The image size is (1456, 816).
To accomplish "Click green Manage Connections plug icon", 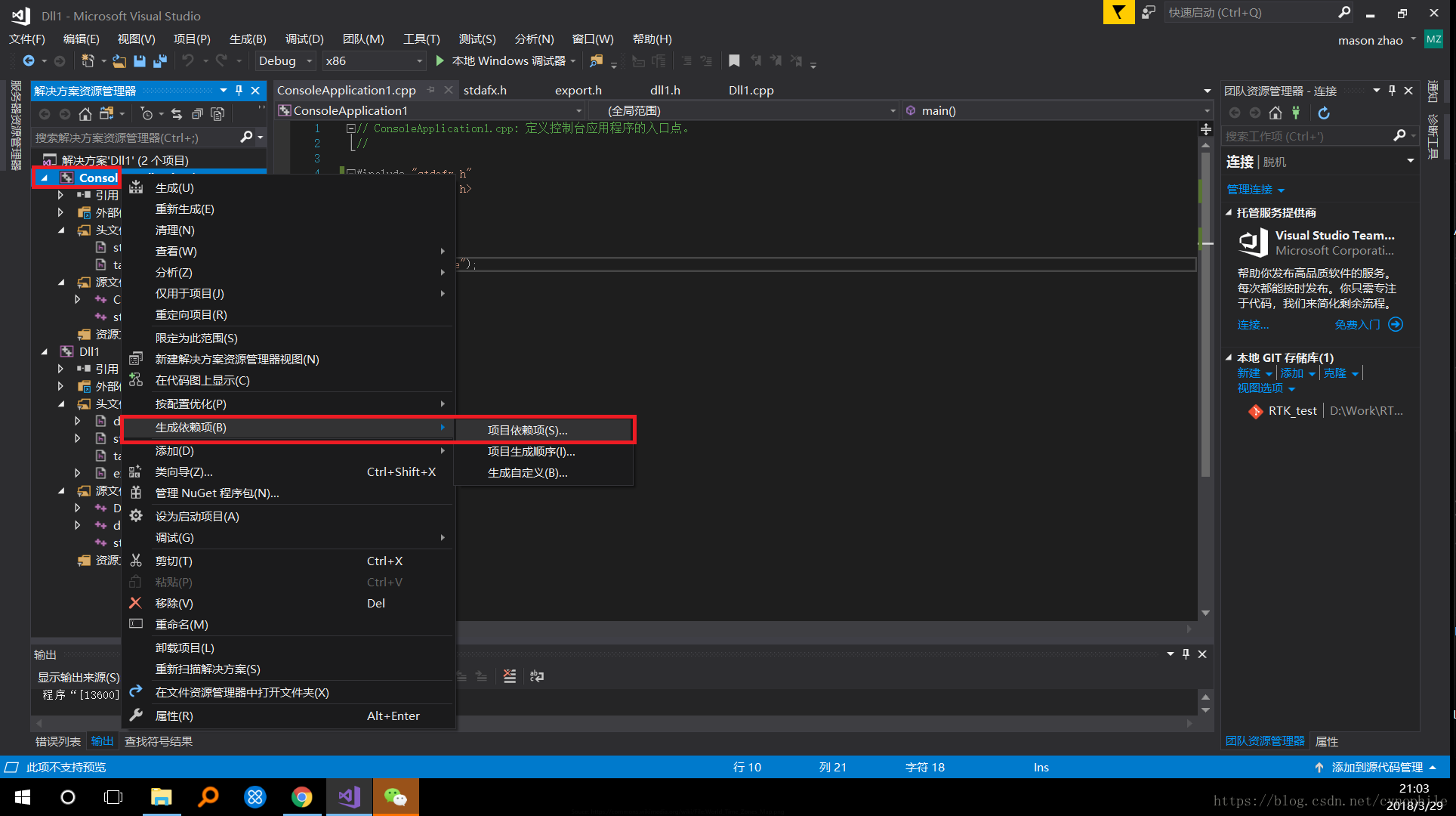I will point(1296,113).
